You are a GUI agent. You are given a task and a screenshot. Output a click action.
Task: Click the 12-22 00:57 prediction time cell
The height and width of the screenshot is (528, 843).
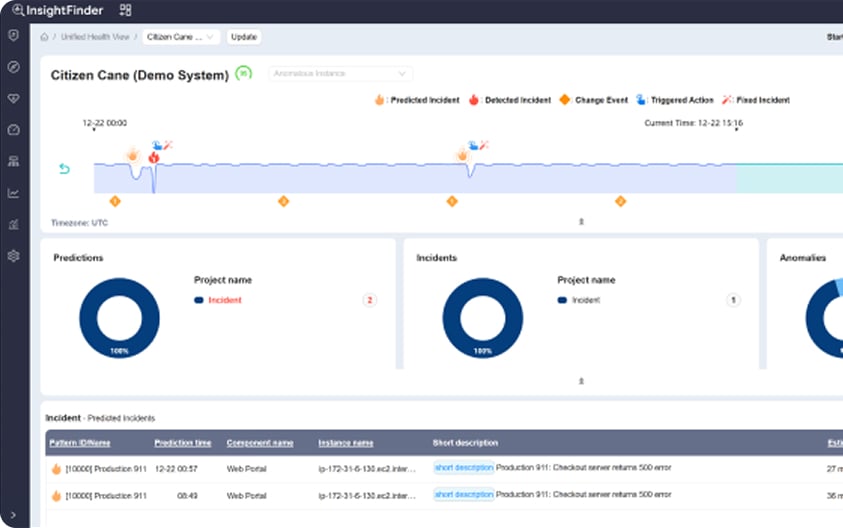click(x=176, y=469)
